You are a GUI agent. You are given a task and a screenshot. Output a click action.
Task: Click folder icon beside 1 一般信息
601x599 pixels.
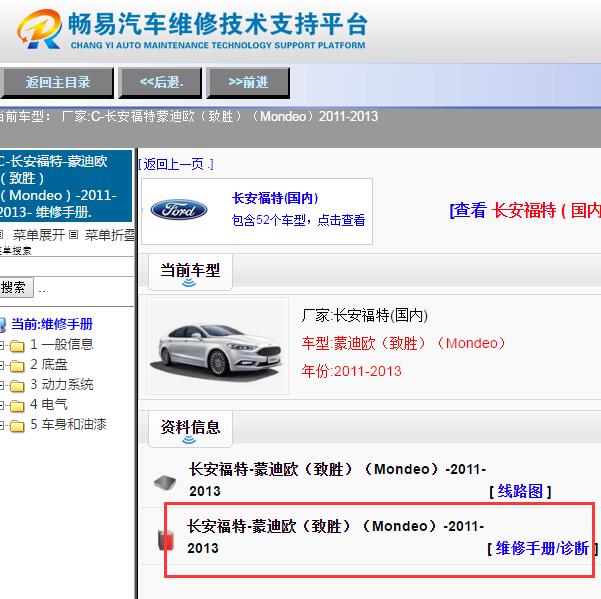(17, 345)
